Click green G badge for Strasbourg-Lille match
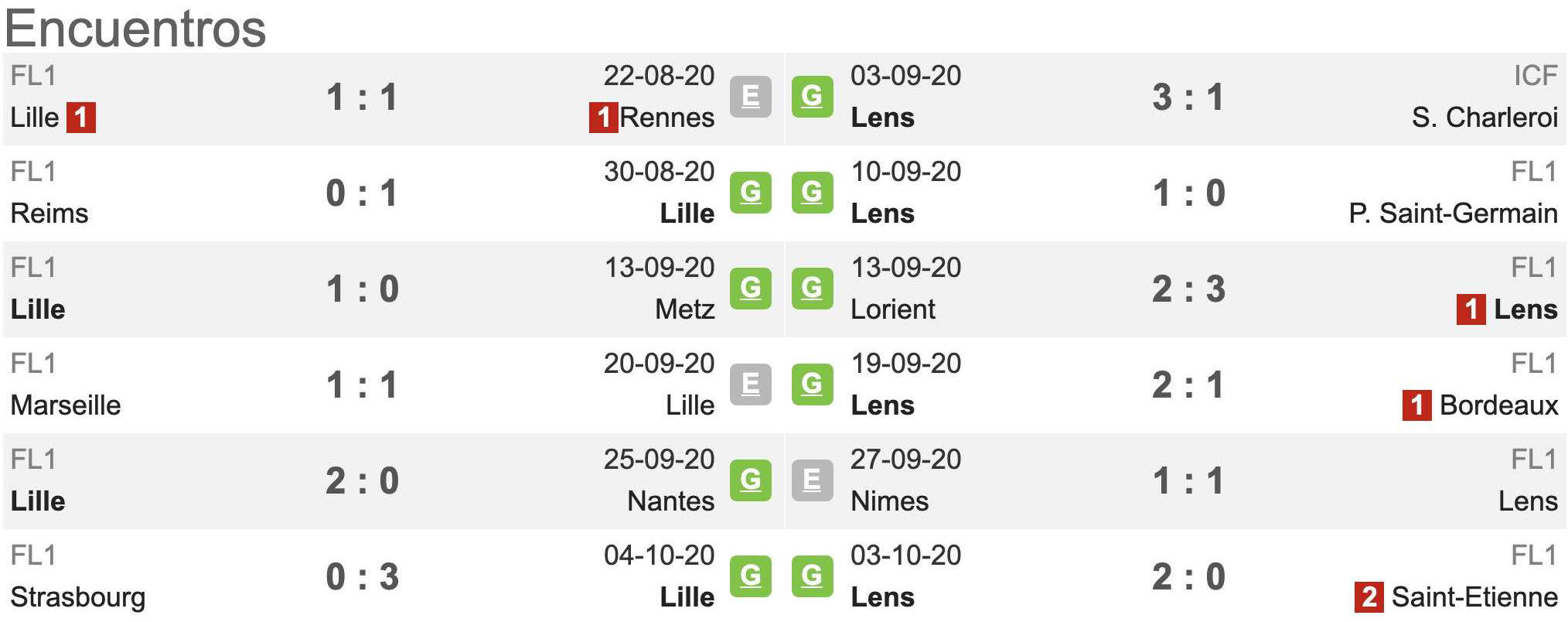 pyautogui.click(x=750, y=576)
